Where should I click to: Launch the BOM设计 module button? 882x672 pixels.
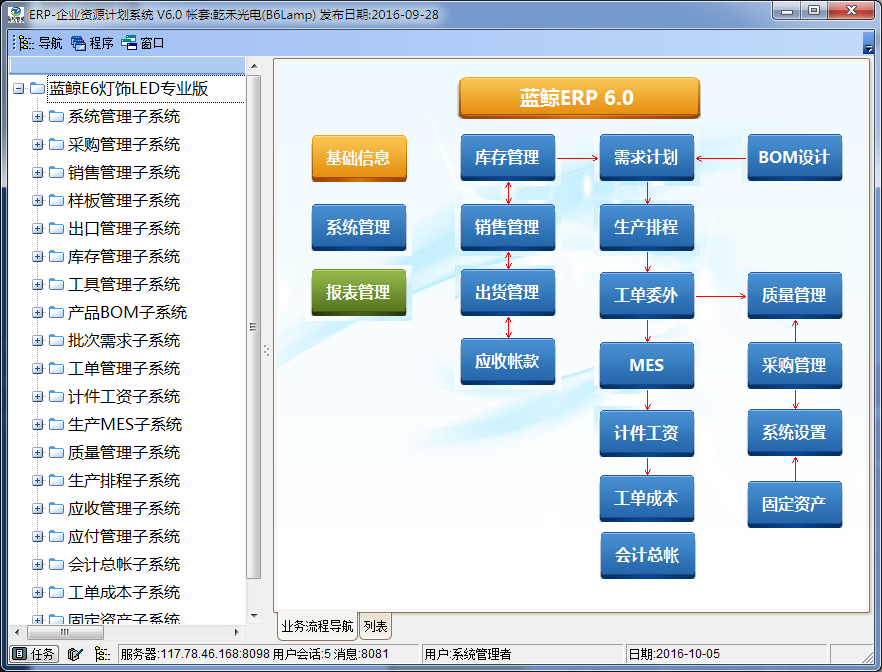[x=794, y=157]
